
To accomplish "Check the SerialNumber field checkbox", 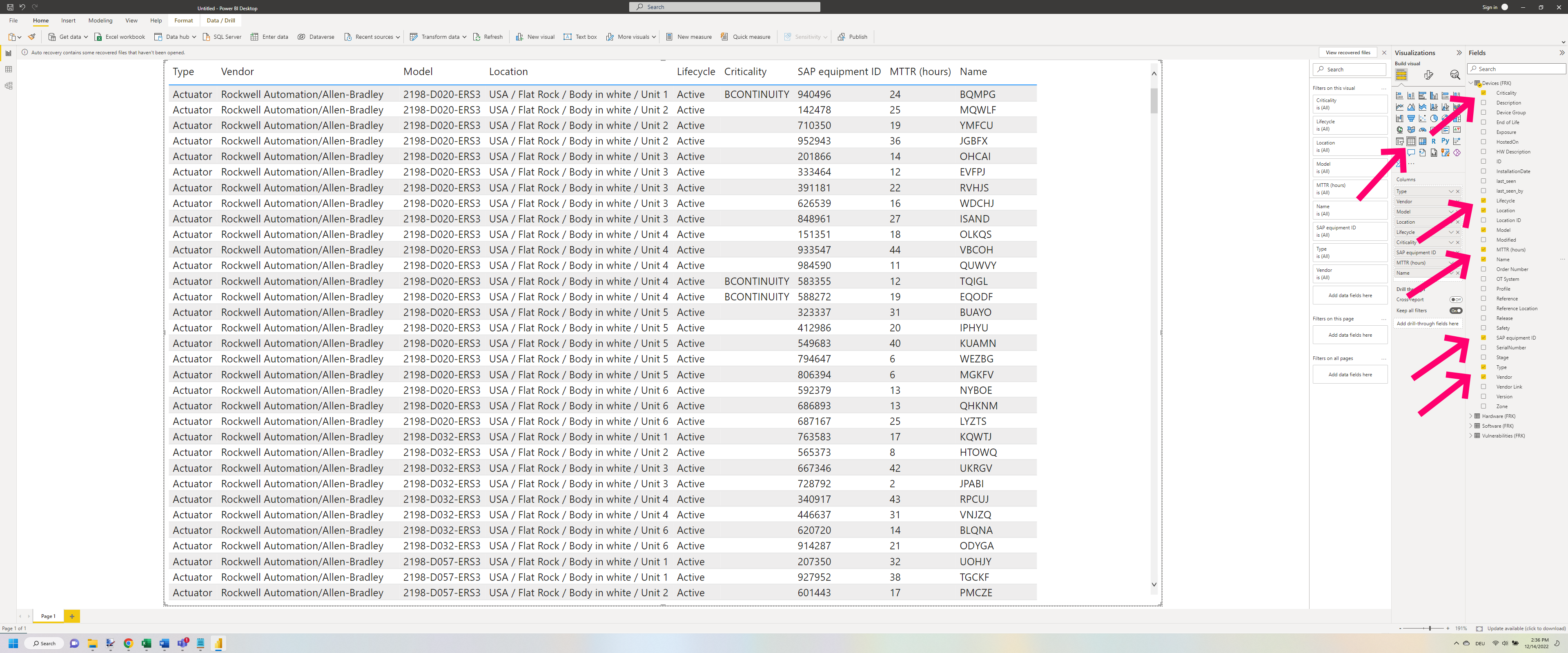I will (1483, 347).
